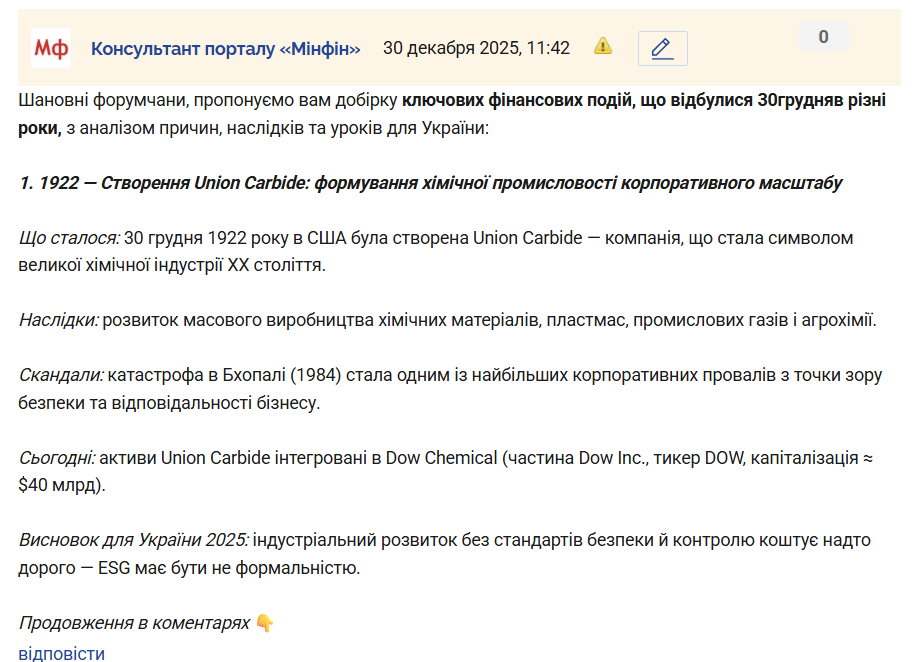Click the italic label Сьогодні:
Screen dimensions: 915x662
[x=57, y=458]
